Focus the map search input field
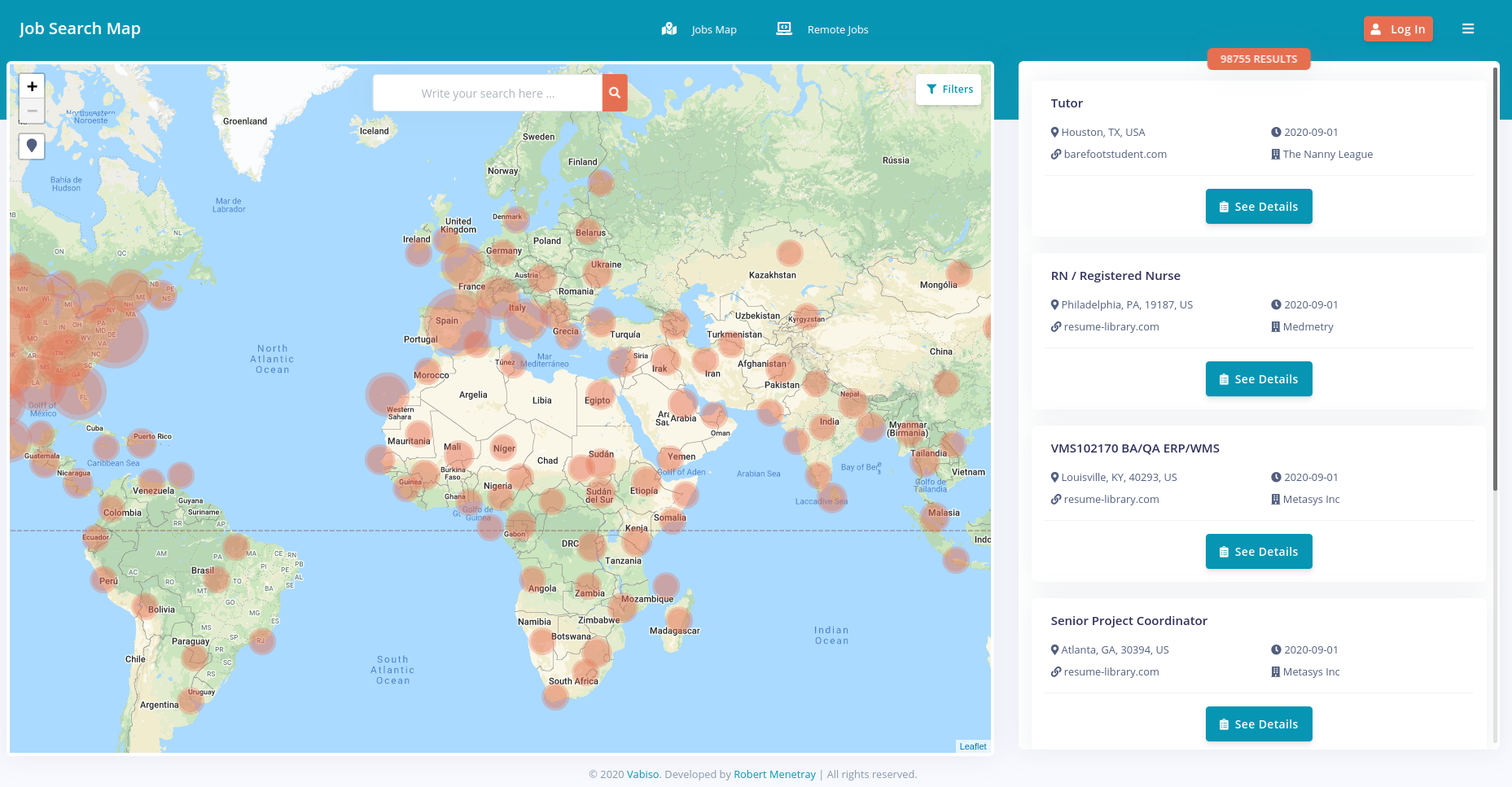This screenshot has height=787, width=1512. 488,93
